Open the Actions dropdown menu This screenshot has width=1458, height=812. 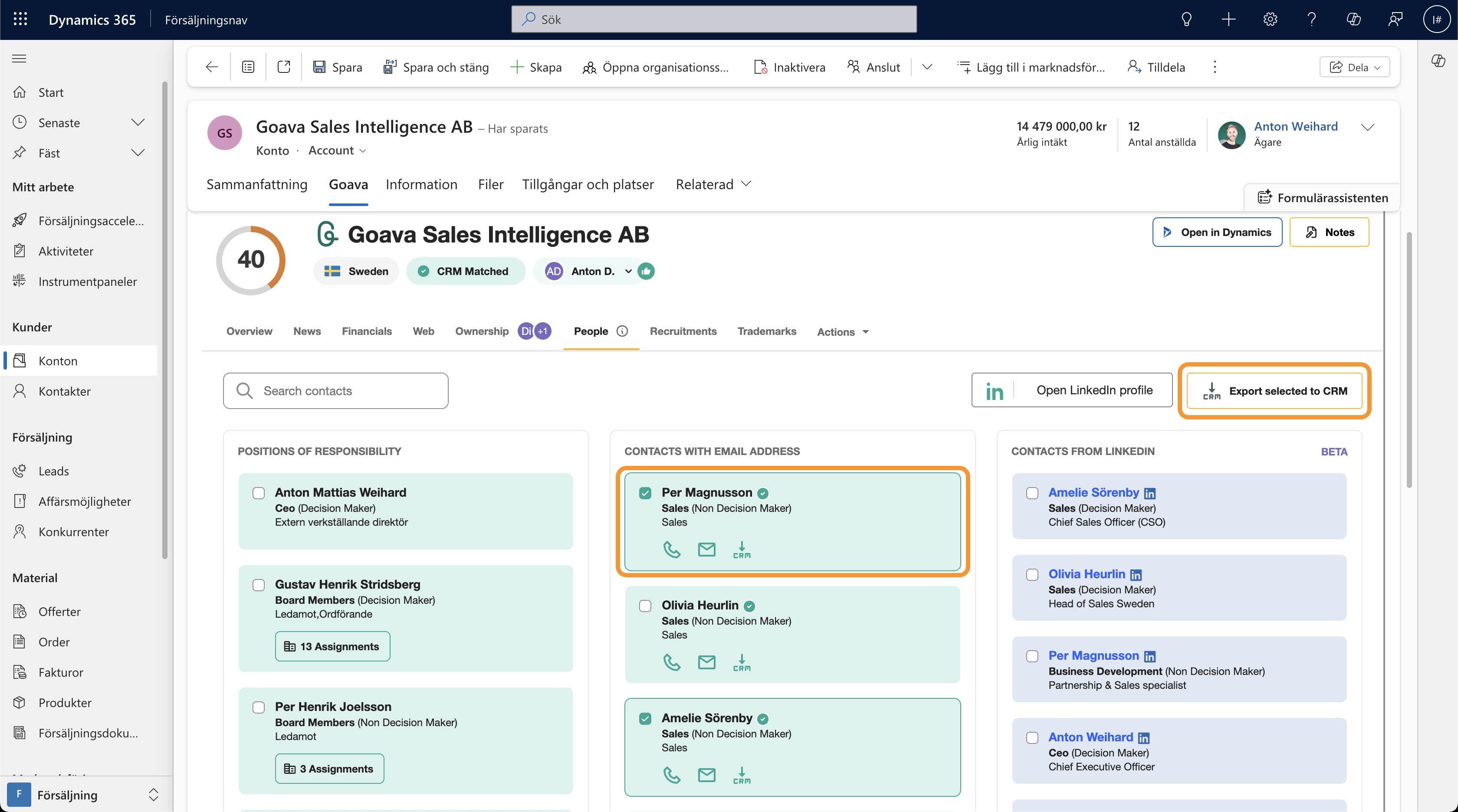click(843, 331)
